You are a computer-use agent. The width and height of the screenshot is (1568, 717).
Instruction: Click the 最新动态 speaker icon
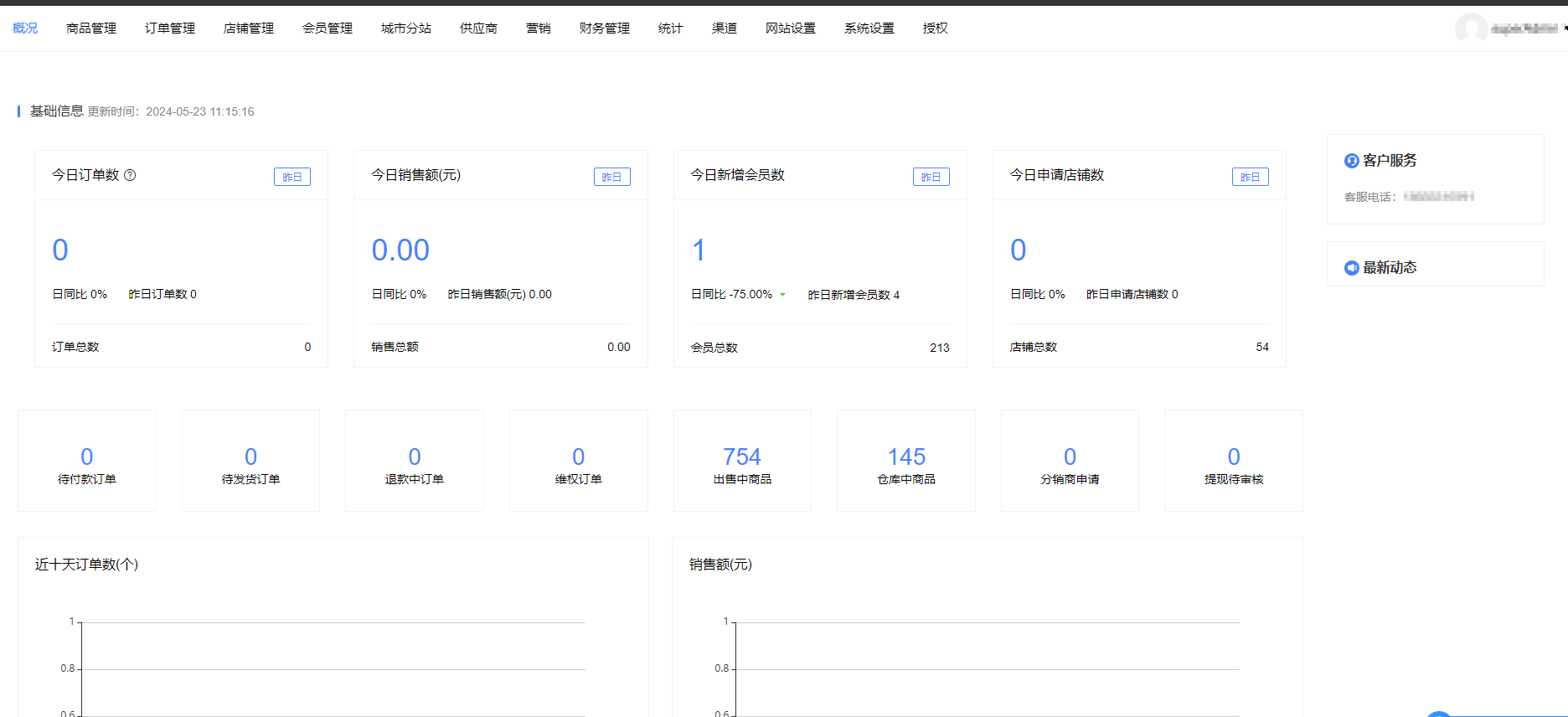pyautogui.click(x=1352, y=268)
